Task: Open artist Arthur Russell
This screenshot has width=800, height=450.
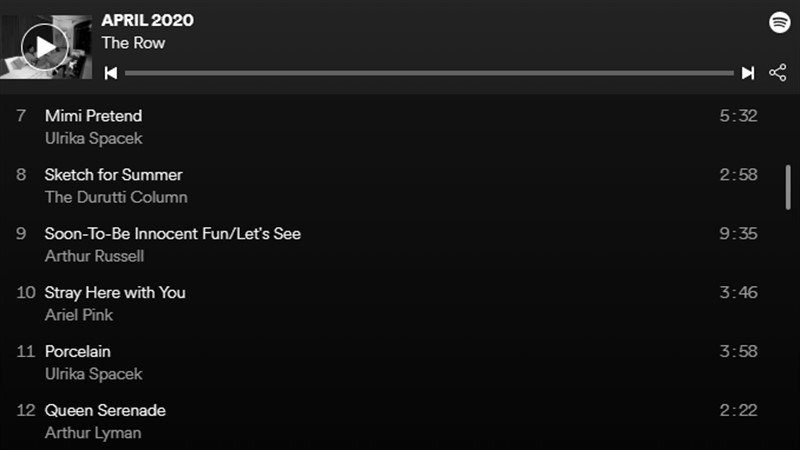Action: [94, 256]
